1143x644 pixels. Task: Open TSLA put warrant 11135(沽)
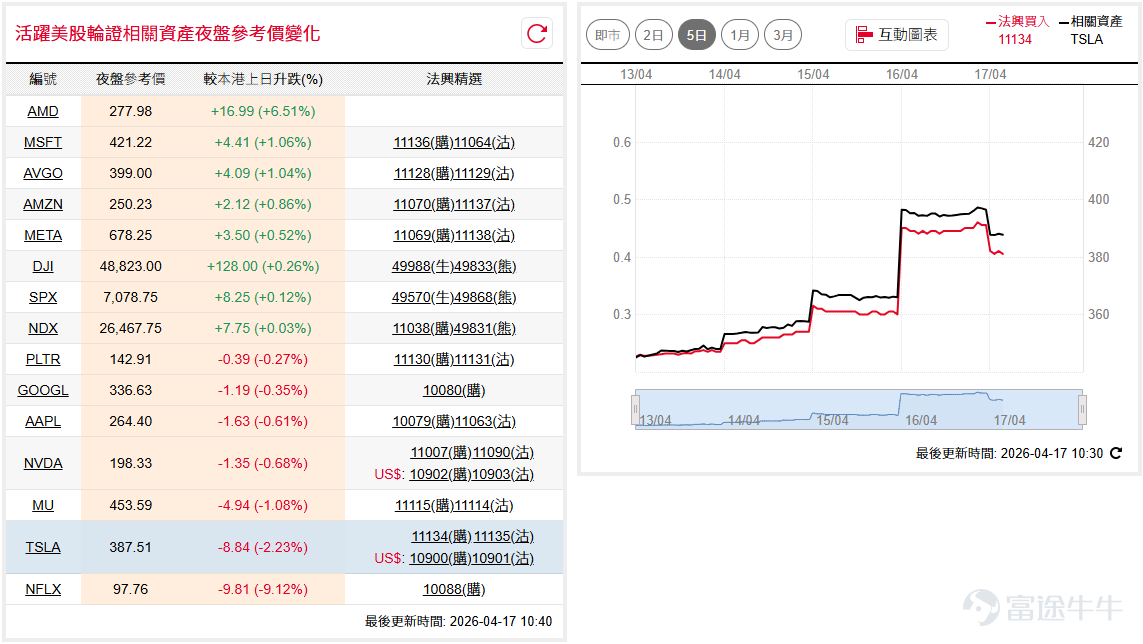pyautogui.click(x=504, y=536)
